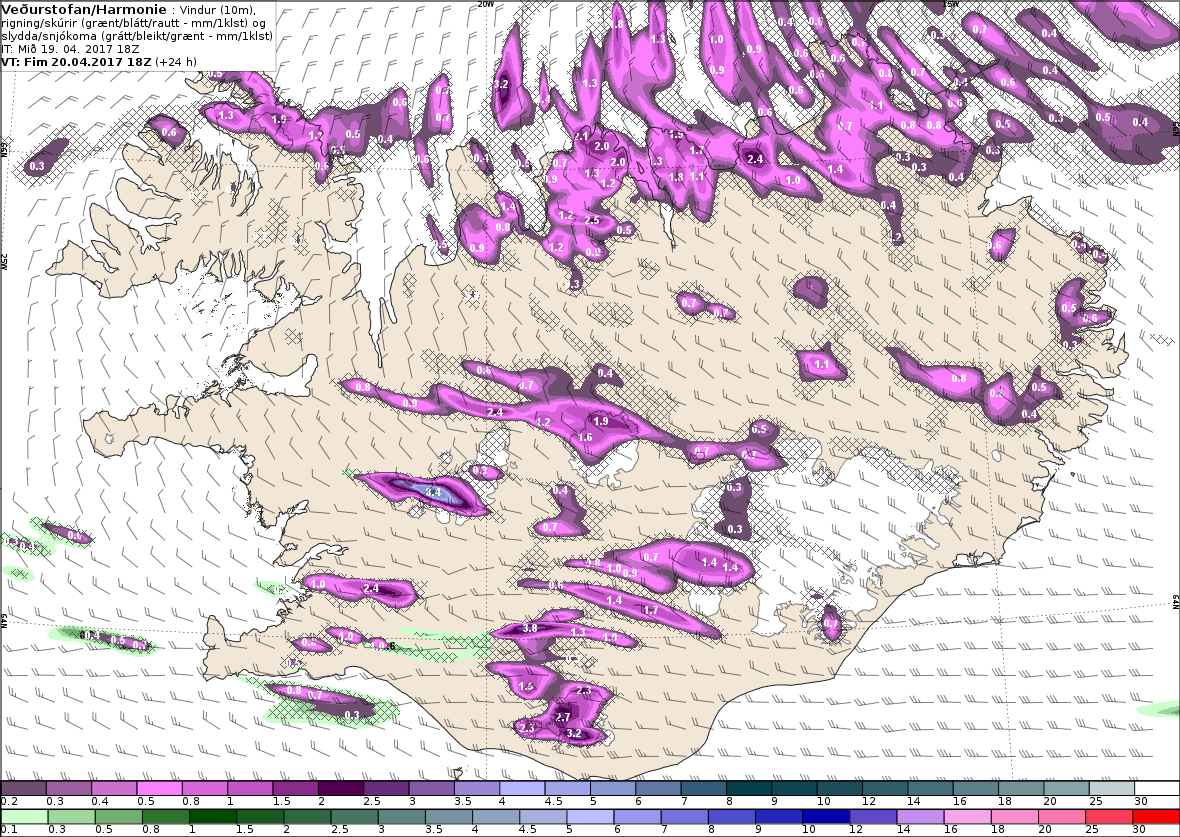Pick the dark mauve 0.2 swatch on purple scale
This screenshot has width=1180, height=837.
click(24, 788)
